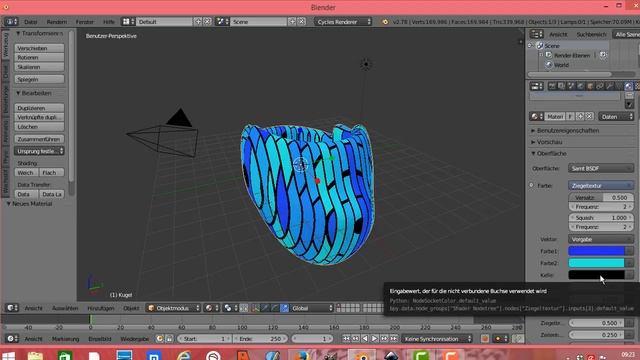Open Keine Synchronisation sync dropdown

pos(437,339)
